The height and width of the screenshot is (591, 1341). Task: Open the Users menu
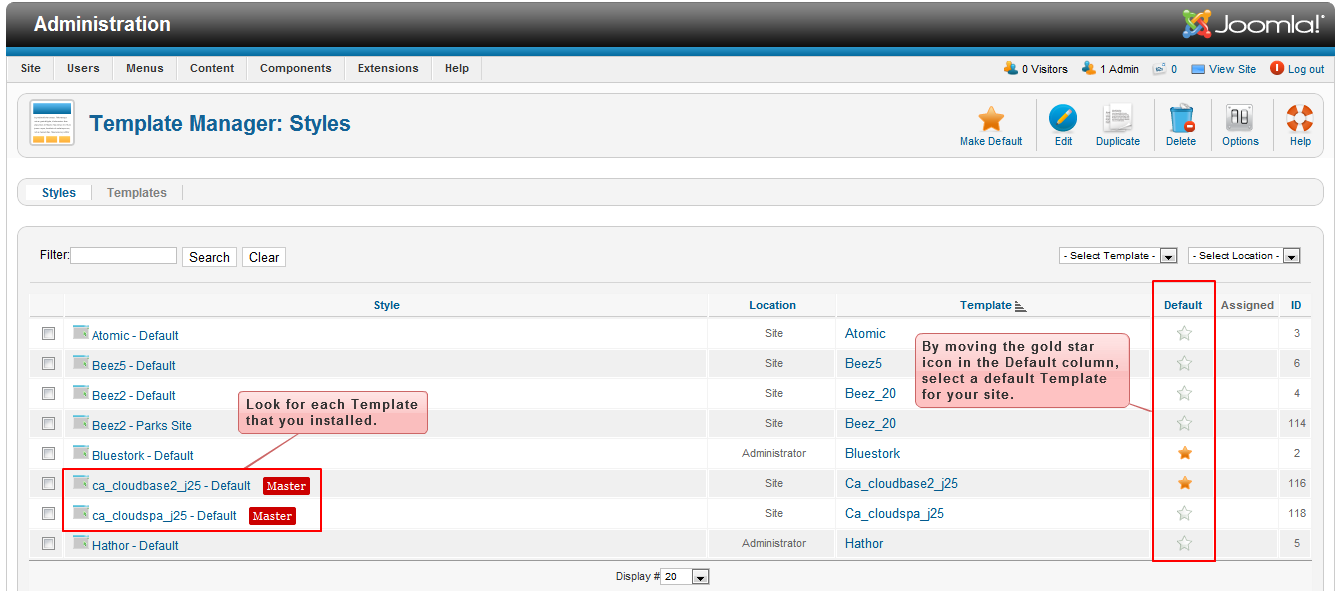[x=83, y=68]
